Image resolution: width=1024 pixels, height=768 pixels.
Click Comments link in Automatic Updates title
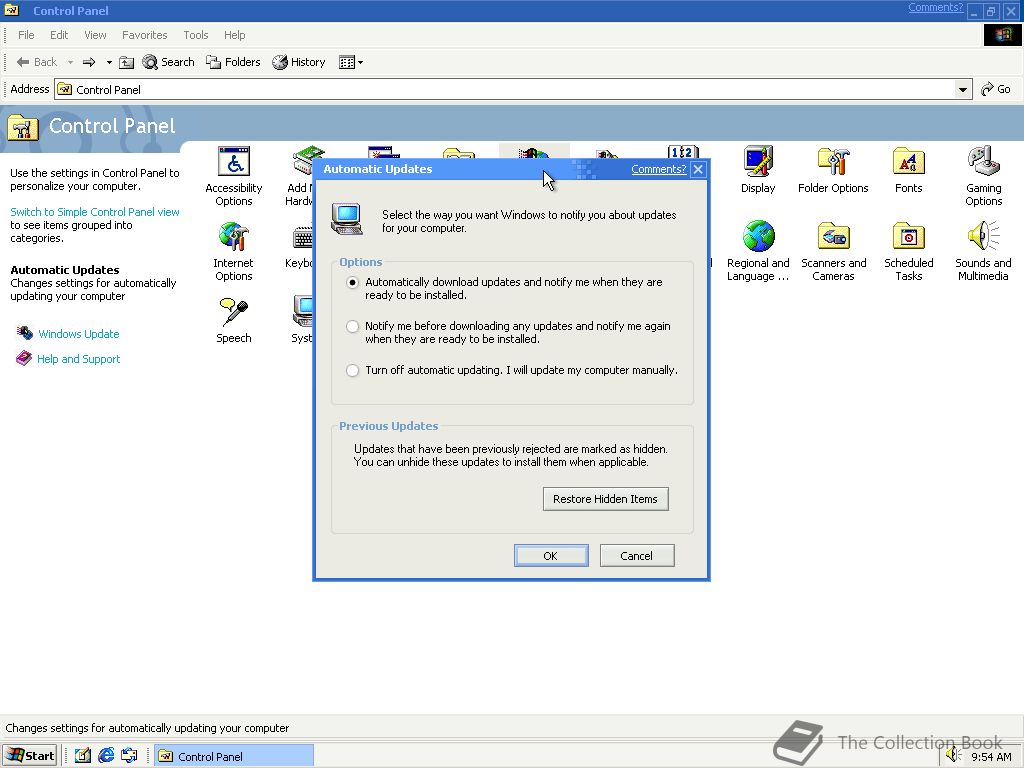tap(658, 169)
